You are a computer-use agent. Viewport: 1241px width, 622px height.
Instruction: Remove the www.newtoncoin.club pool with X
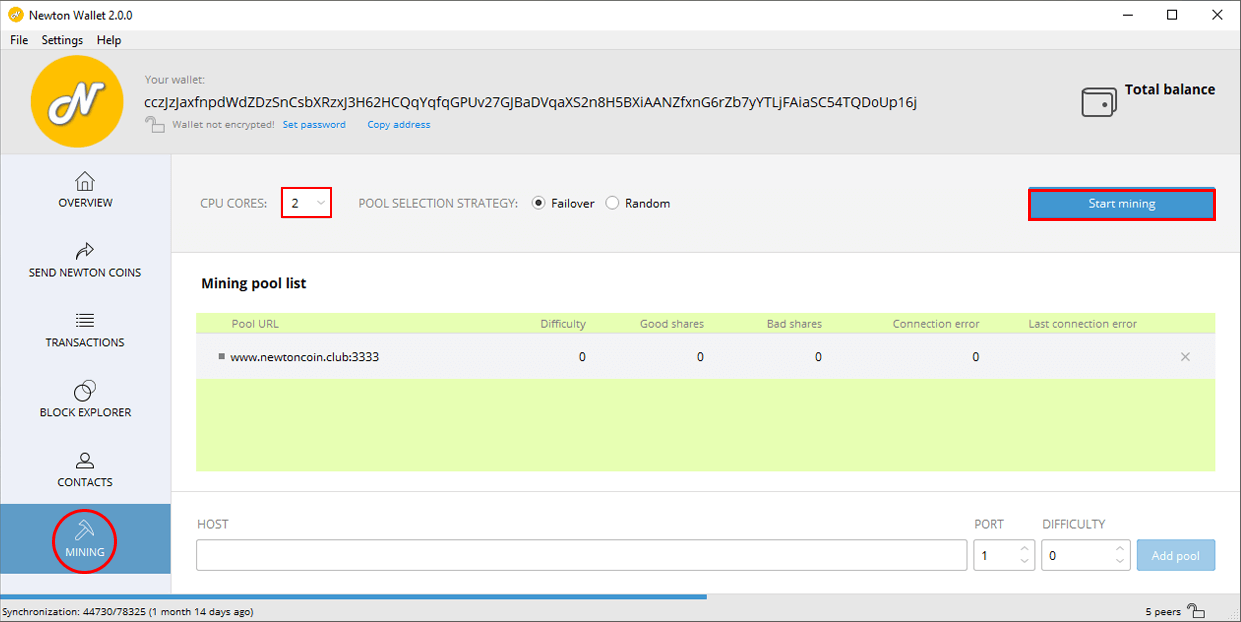(x=1185, y=357)
